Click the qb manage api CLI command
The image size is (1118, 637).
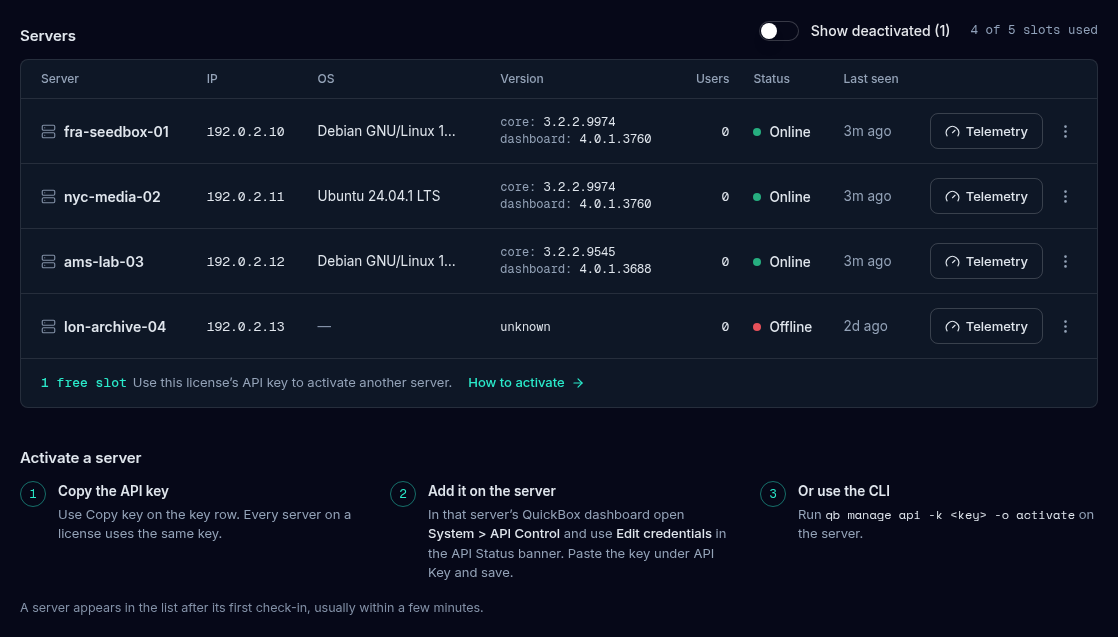950,515
